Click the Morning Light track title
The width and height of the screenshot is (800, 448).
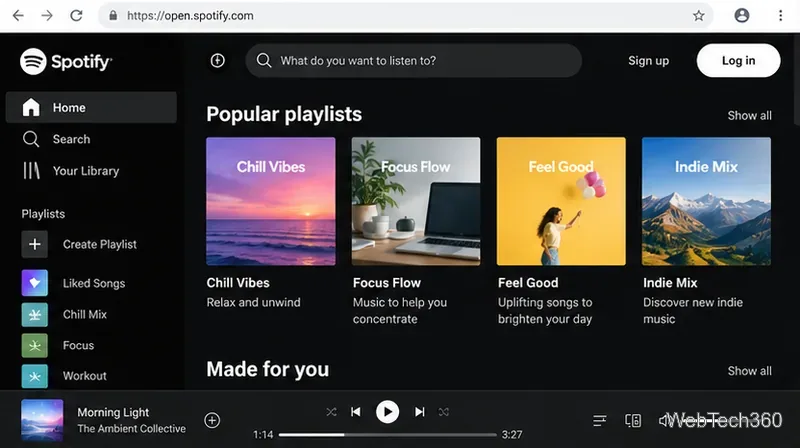click(x=113, y=412)
